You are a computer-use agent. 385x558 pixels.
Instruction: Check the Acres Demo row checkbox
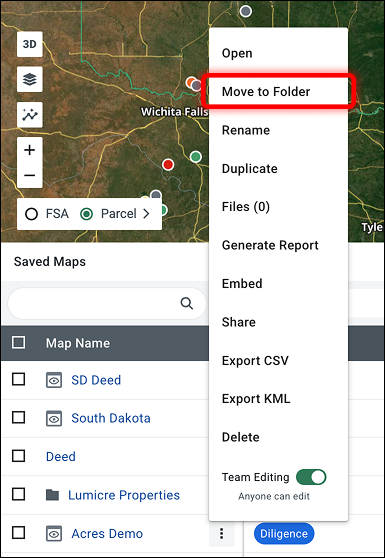coord(19,533)
